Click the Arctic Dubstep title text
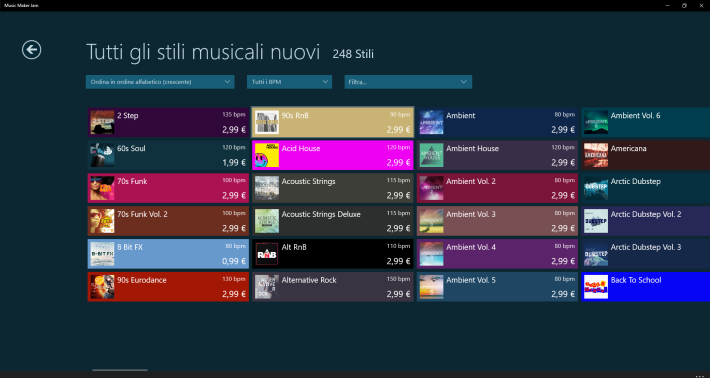The width and height of the screenshot is (710, 378). tap(635, 182)
